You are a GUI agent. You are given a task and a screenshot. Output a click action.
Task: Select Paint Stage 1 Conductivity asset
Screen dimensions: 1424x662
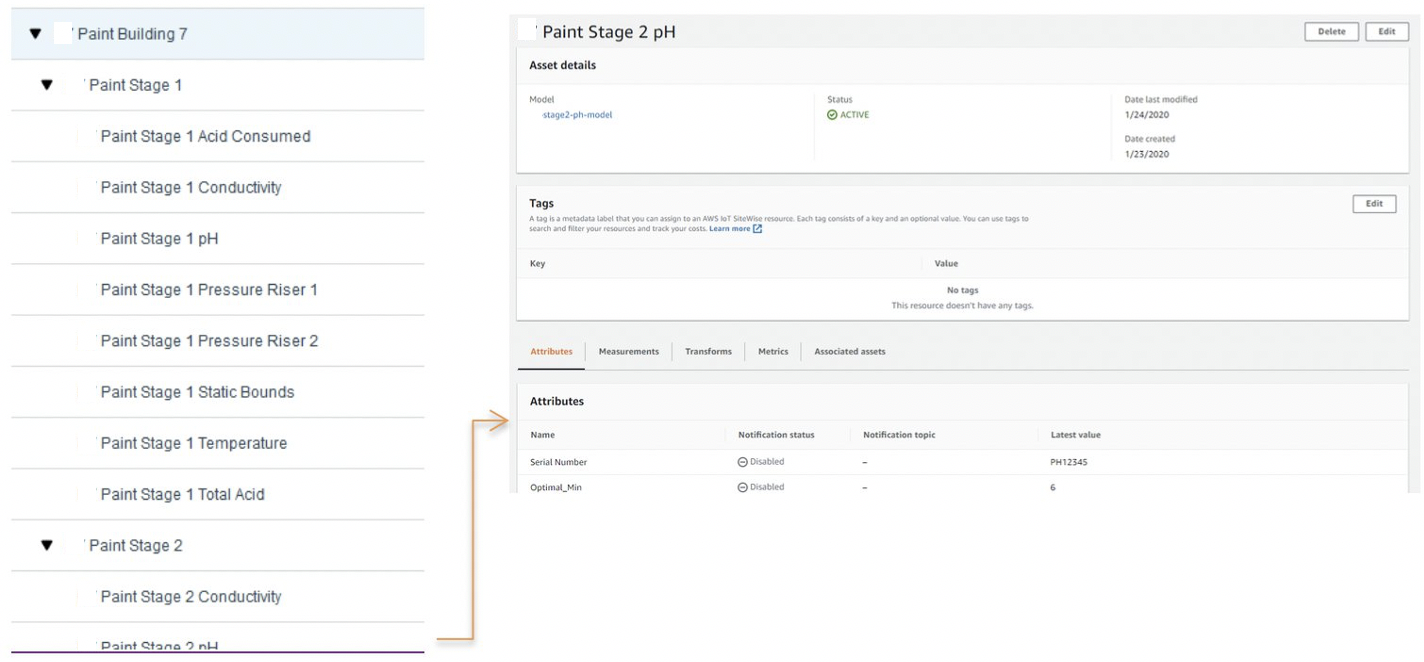(190, 187)
